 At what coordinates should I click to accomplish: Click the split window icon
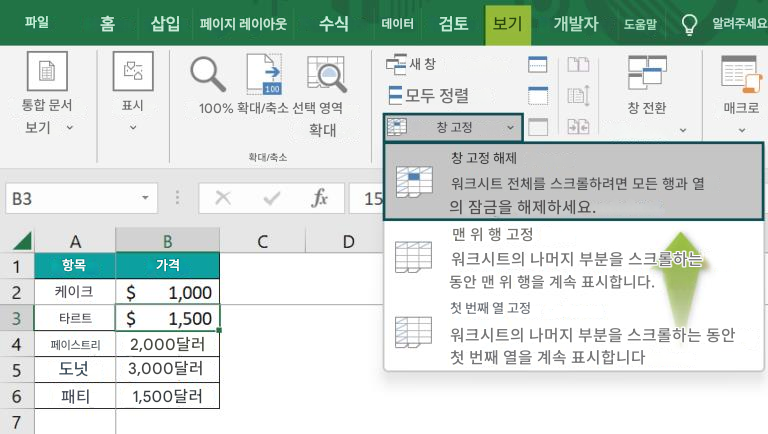point(538,64)
